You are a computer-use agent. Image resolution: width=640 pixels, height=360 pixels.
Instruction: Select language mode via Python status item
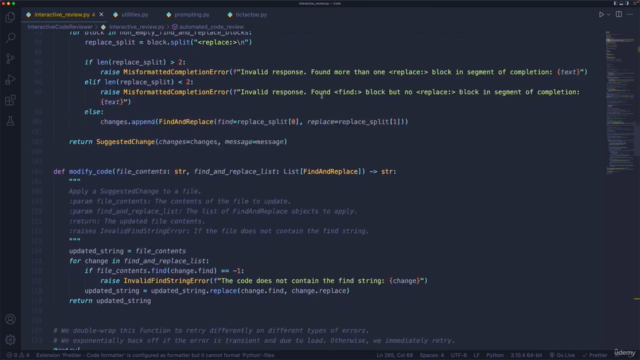pyautogui.click(x=495, y=355)
